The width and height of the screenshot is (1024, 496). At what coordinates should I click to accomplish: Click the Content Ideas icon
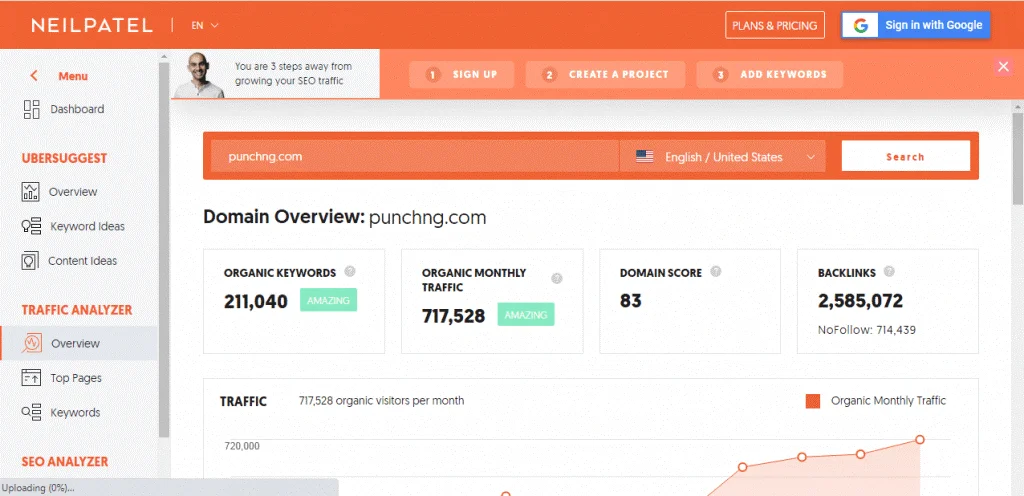coord(31,261)
